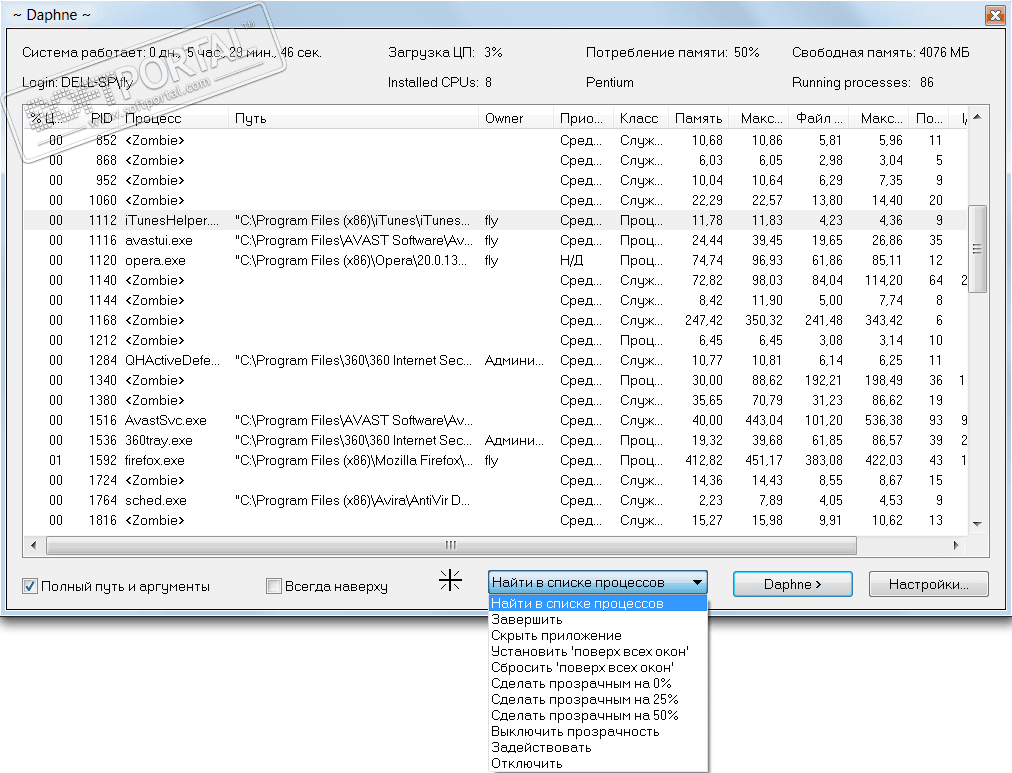The height and width of the screenshot is (773, 1012).
Task: Select the 360tray.exe process row
Action: click(495, 440)
